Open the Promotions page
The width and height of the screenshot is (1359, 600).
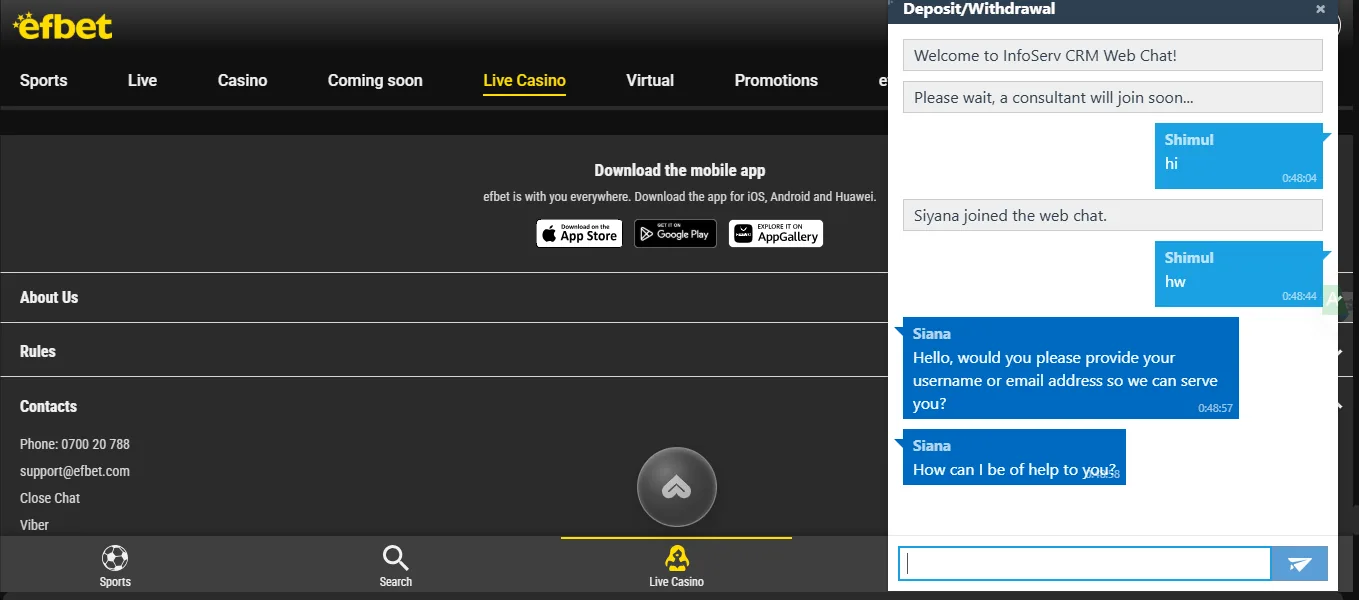776,80
